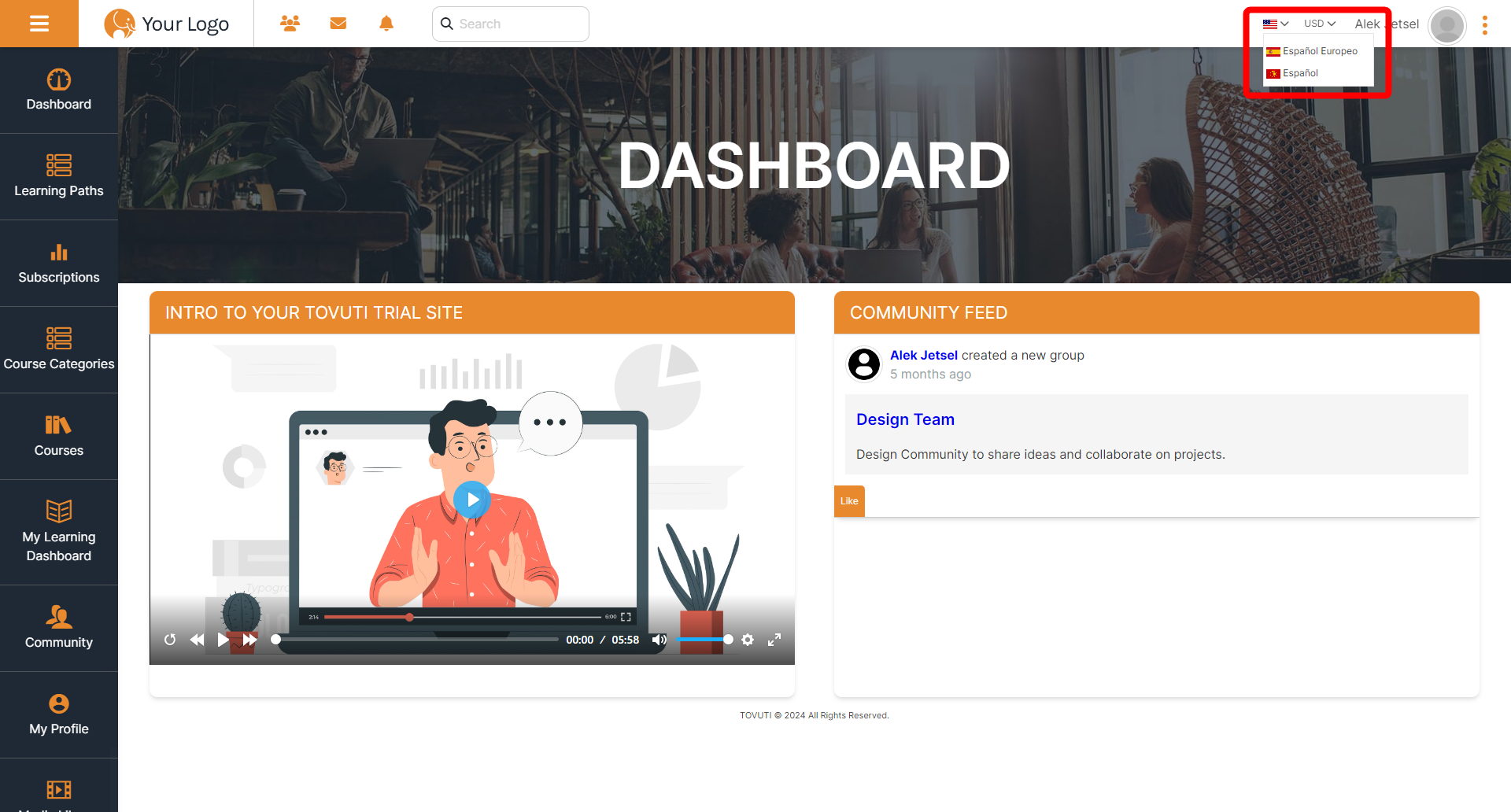Viewport: 1511px width, 812px height.
Task: Click the Community Feed panel header
Action: click(1157, 312)
